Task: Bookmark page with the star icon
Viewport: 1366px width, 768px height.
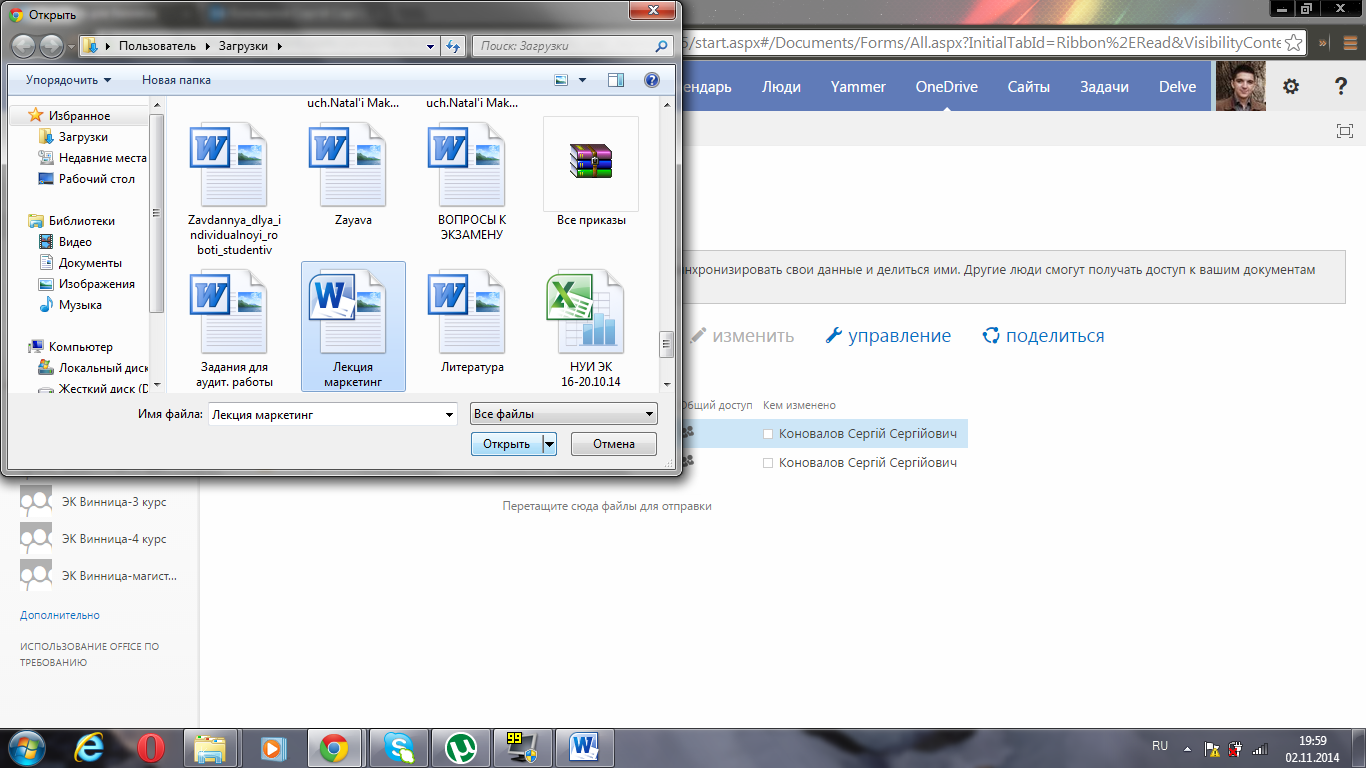Action: (x=1294, y=42)
